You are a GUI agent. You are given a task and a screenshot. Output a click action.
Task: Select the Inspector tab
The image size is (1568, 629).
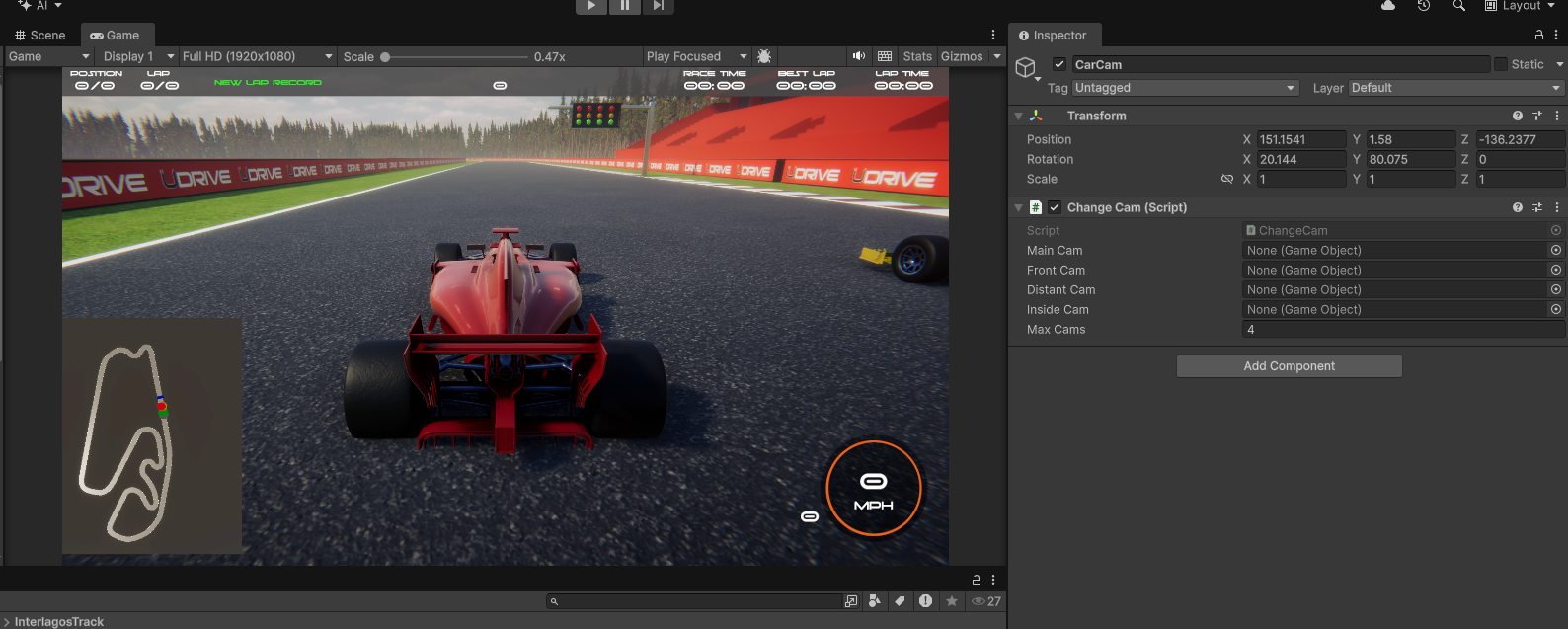1053,36
